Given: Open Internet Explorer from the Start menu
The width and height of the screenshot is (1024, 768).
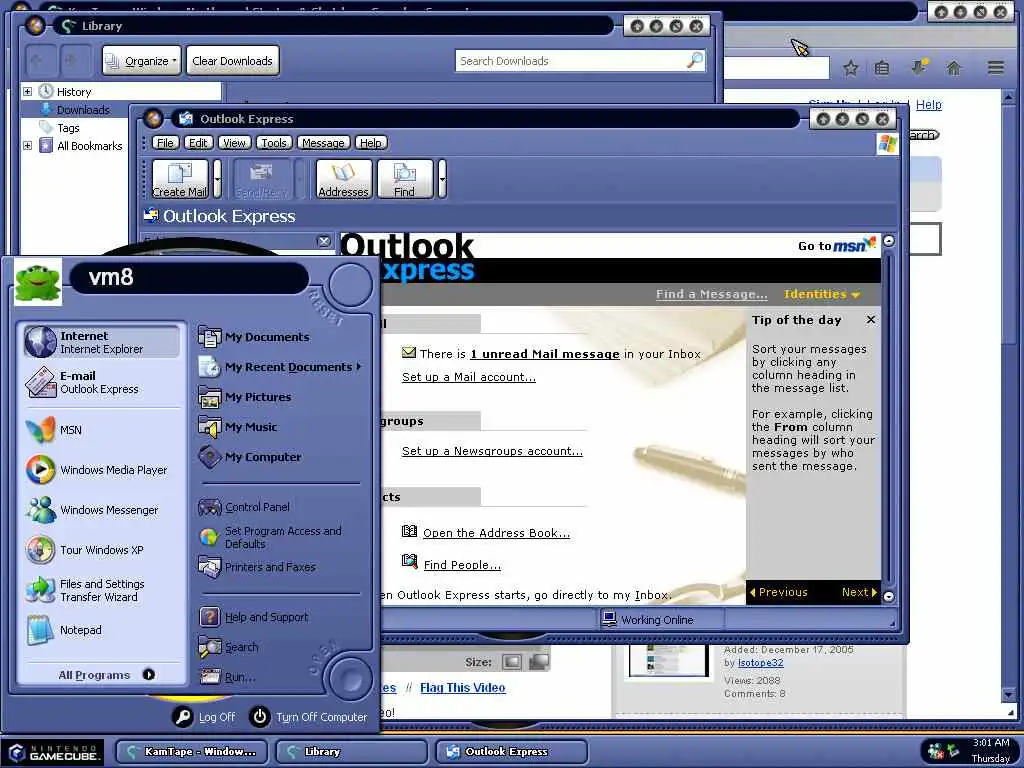Looking at the screenshot, I should pyautogui.click(x=101, y=342).
